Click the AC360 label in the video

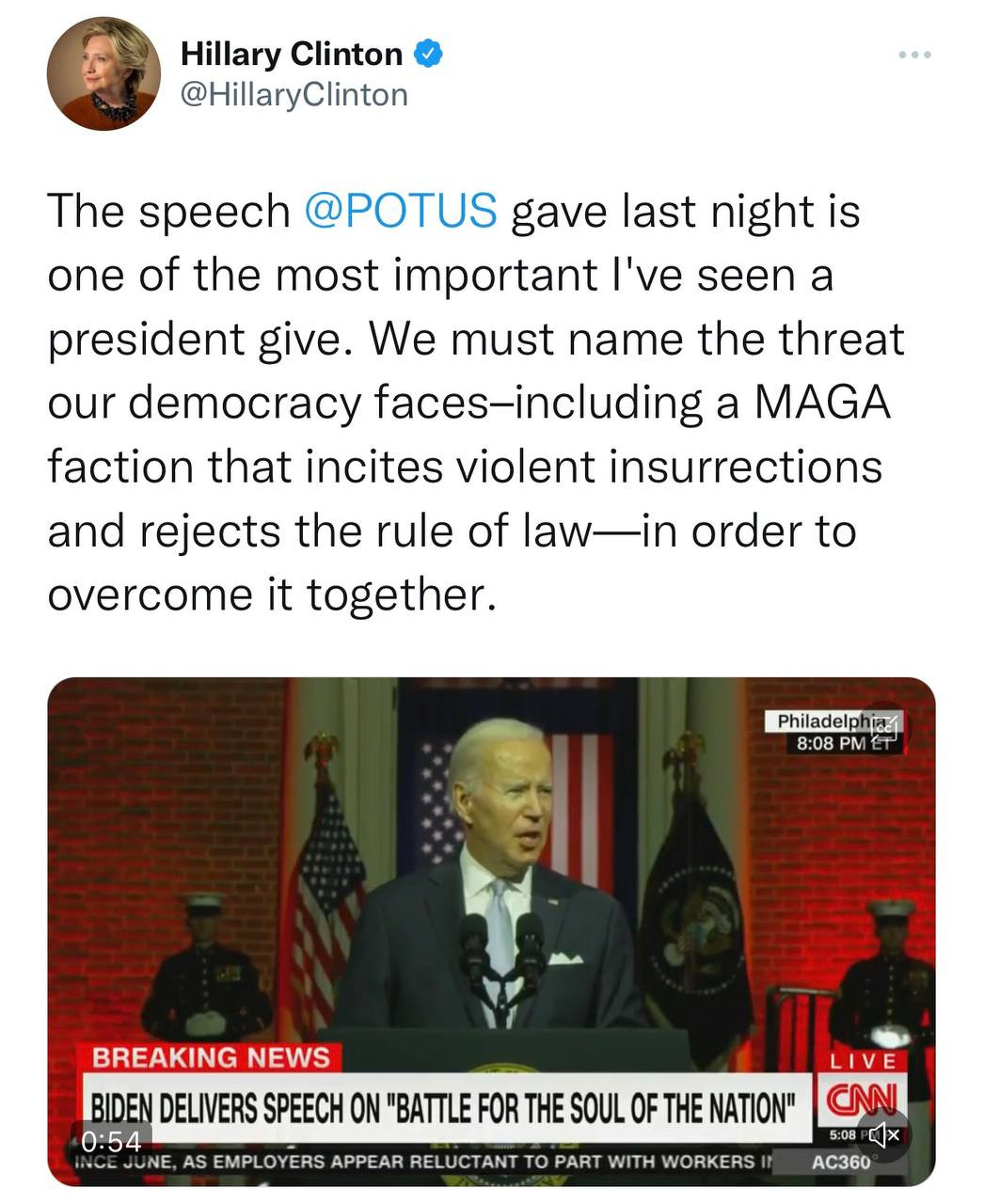[842, 1162]
